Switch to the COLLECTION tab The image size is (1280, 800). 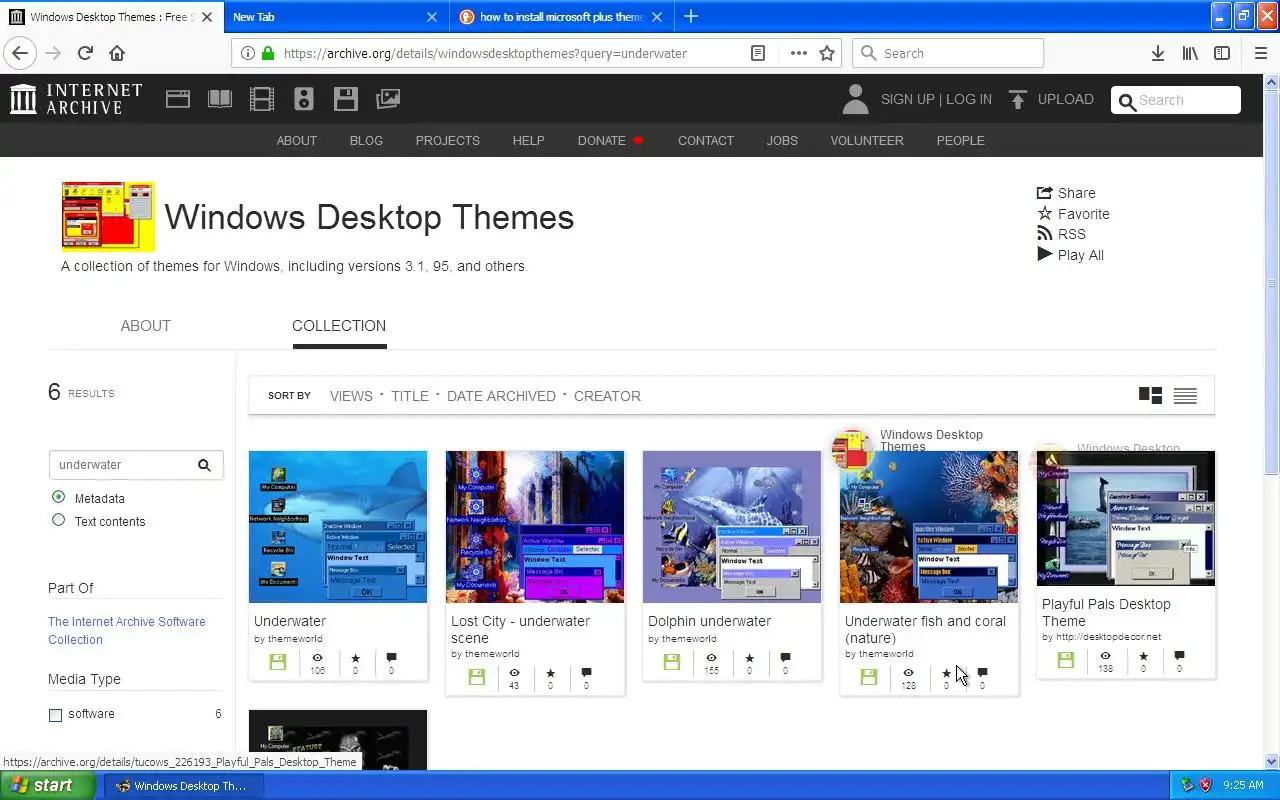pos(339,326)
